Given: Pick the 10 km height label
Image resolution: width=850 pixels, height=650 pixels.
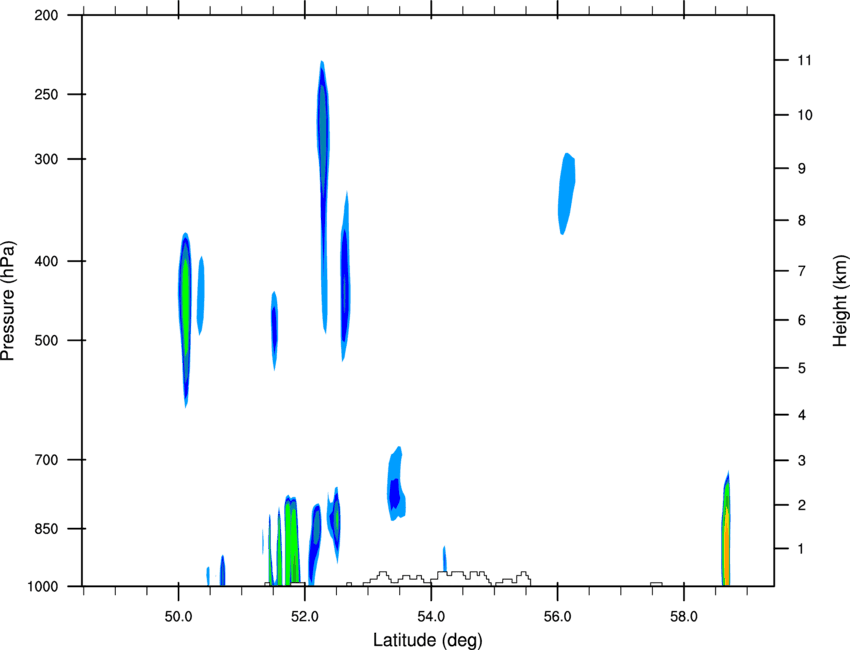Looking at the screenshot, I should click(x=805, y=115).
